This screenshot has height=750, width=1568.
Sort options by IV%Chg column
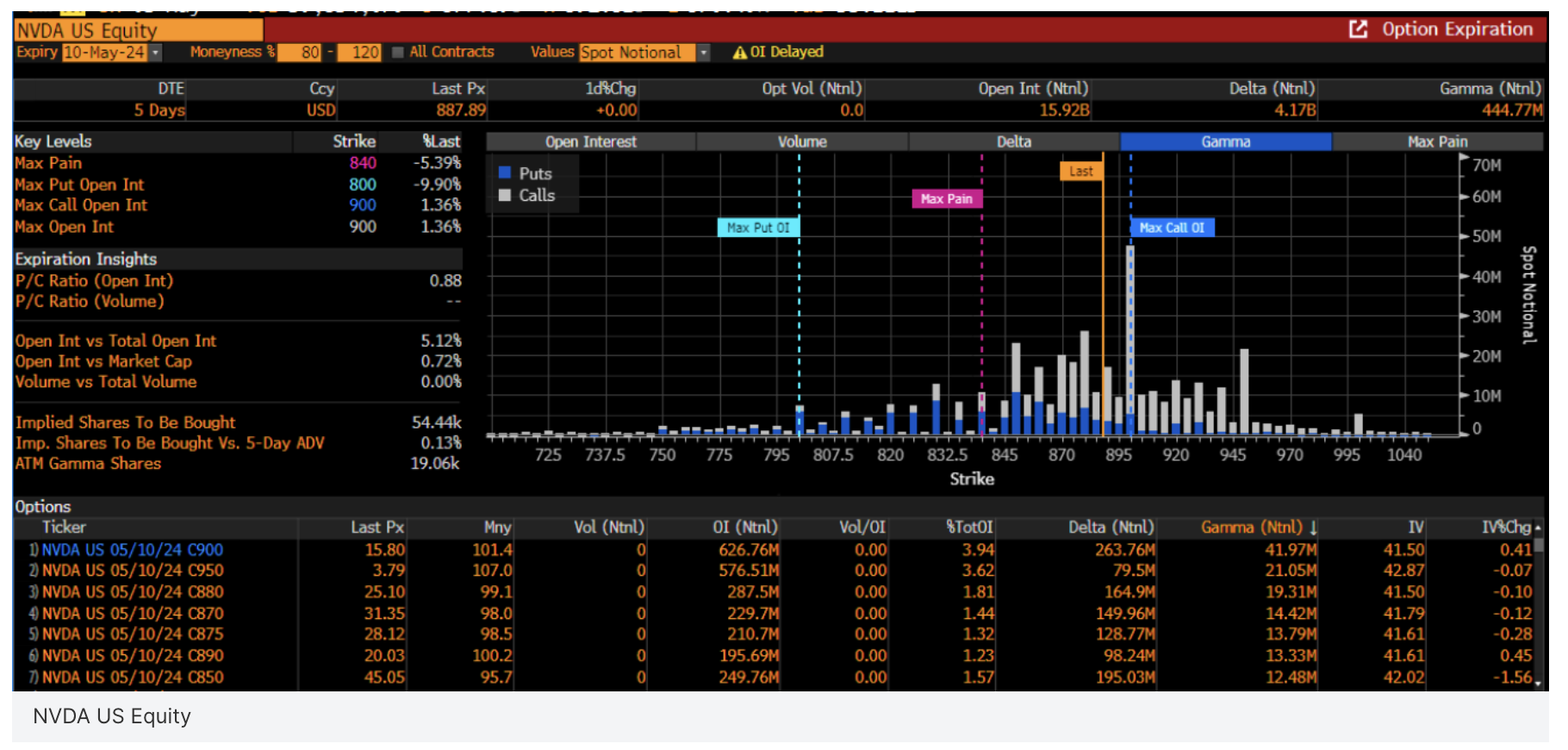[x=1507, y=528]
